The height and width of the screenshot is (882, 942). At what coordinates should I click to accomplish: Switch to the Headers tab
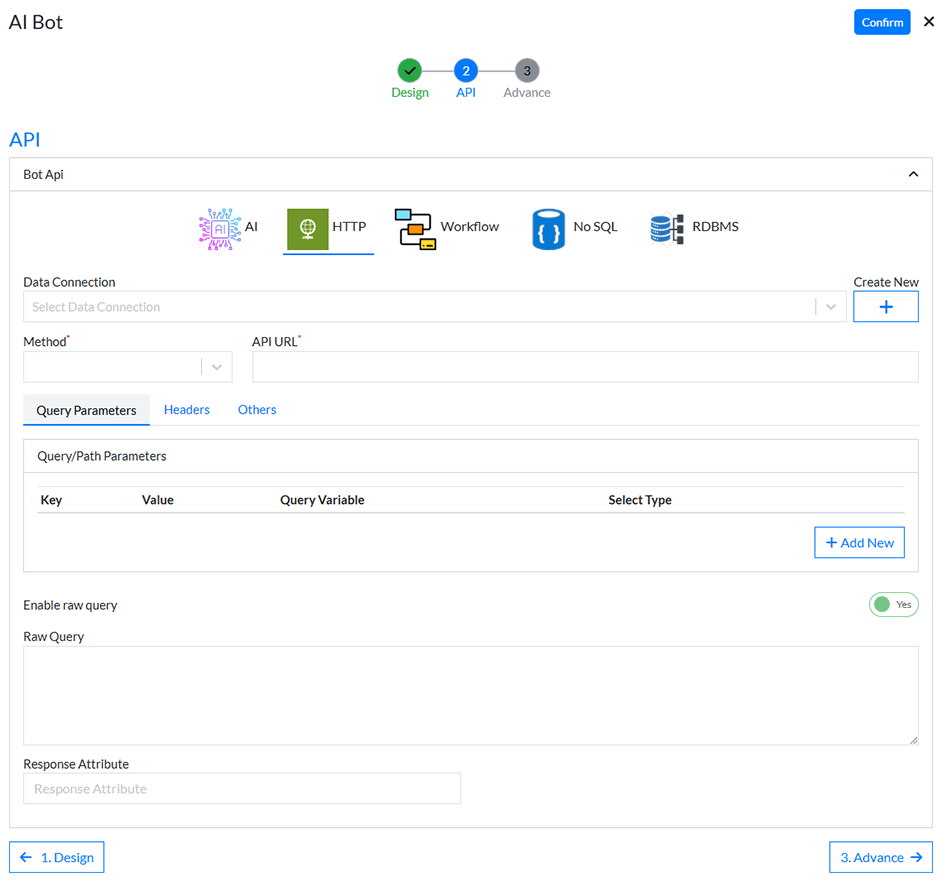tap(187, 410)
